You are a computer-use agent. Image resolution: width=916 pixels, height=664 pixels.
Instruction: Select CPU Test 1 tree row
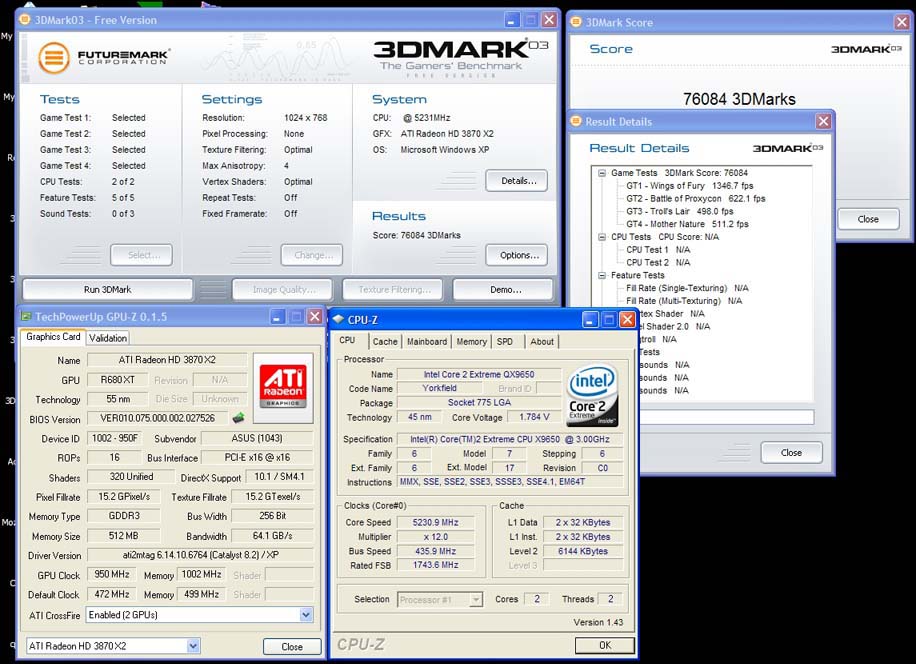658,250
